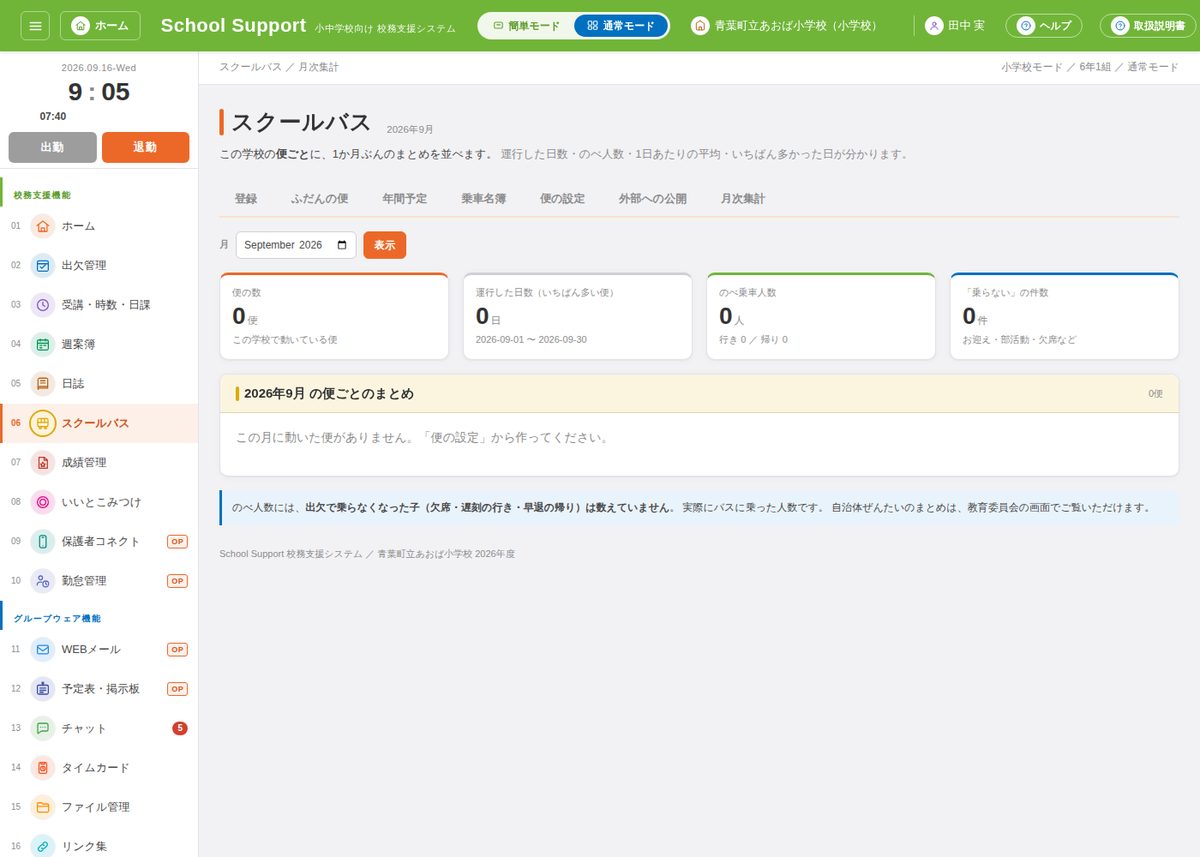
Task: Click the ホーム button in header
Action: point(100,25)
